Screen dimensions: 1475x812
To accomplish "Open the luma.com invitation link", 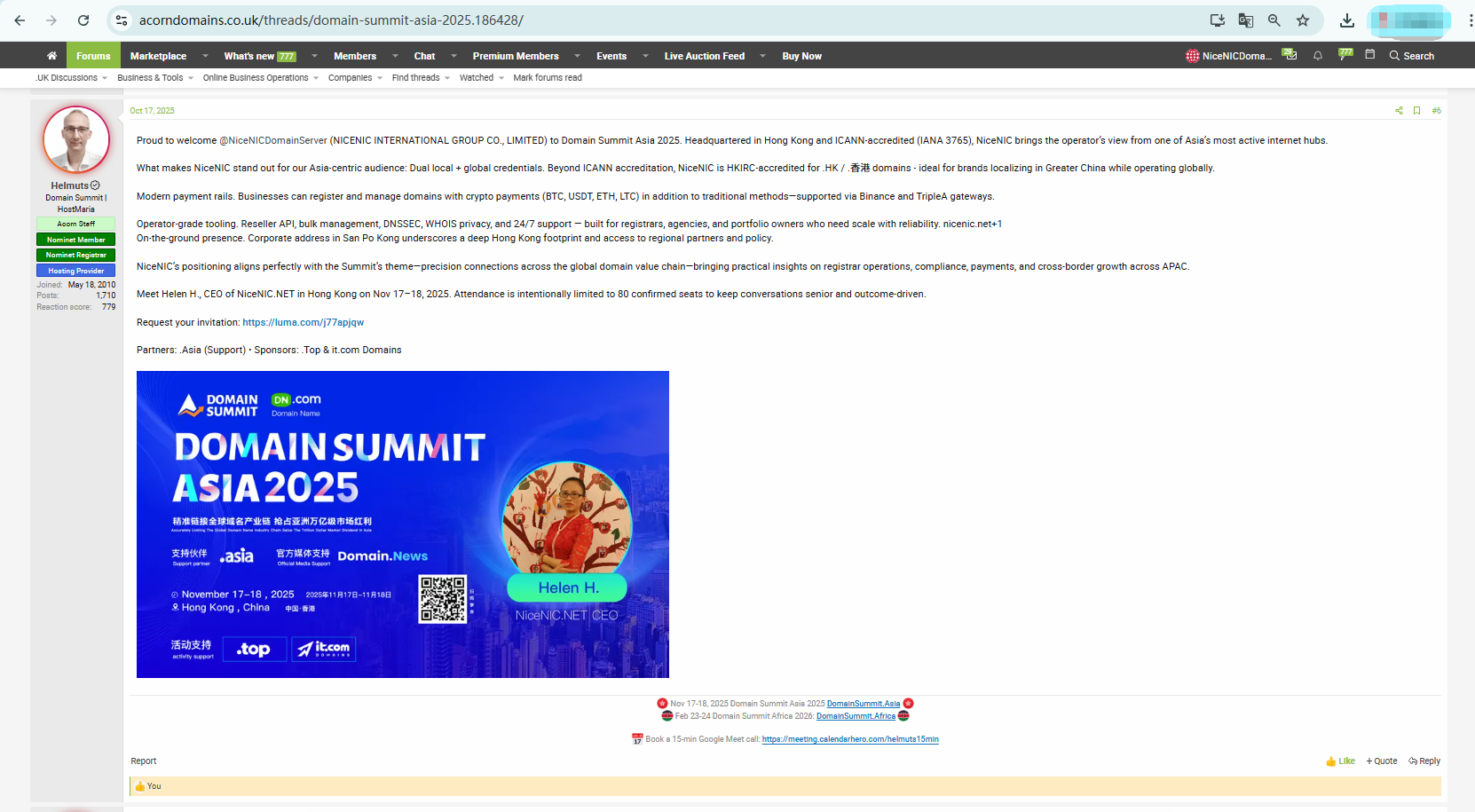I will tap(303, 323).
